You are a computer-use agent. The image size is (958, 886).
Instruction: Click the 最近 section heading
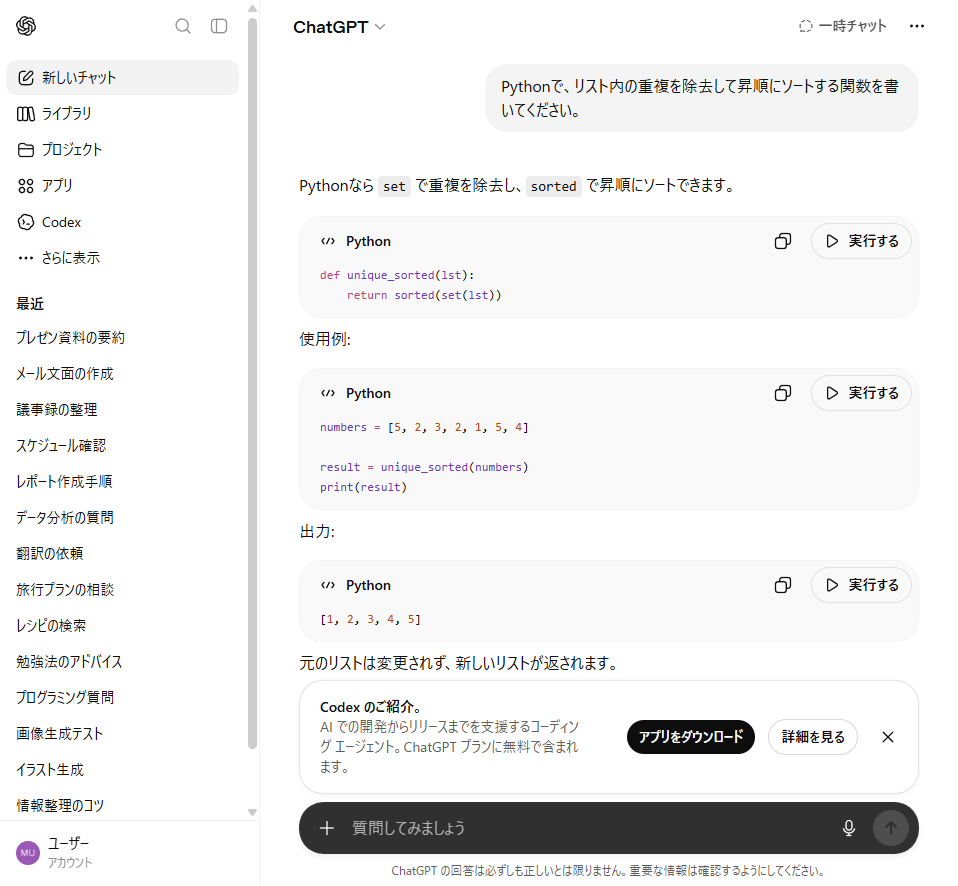click(x=30, y=304)
